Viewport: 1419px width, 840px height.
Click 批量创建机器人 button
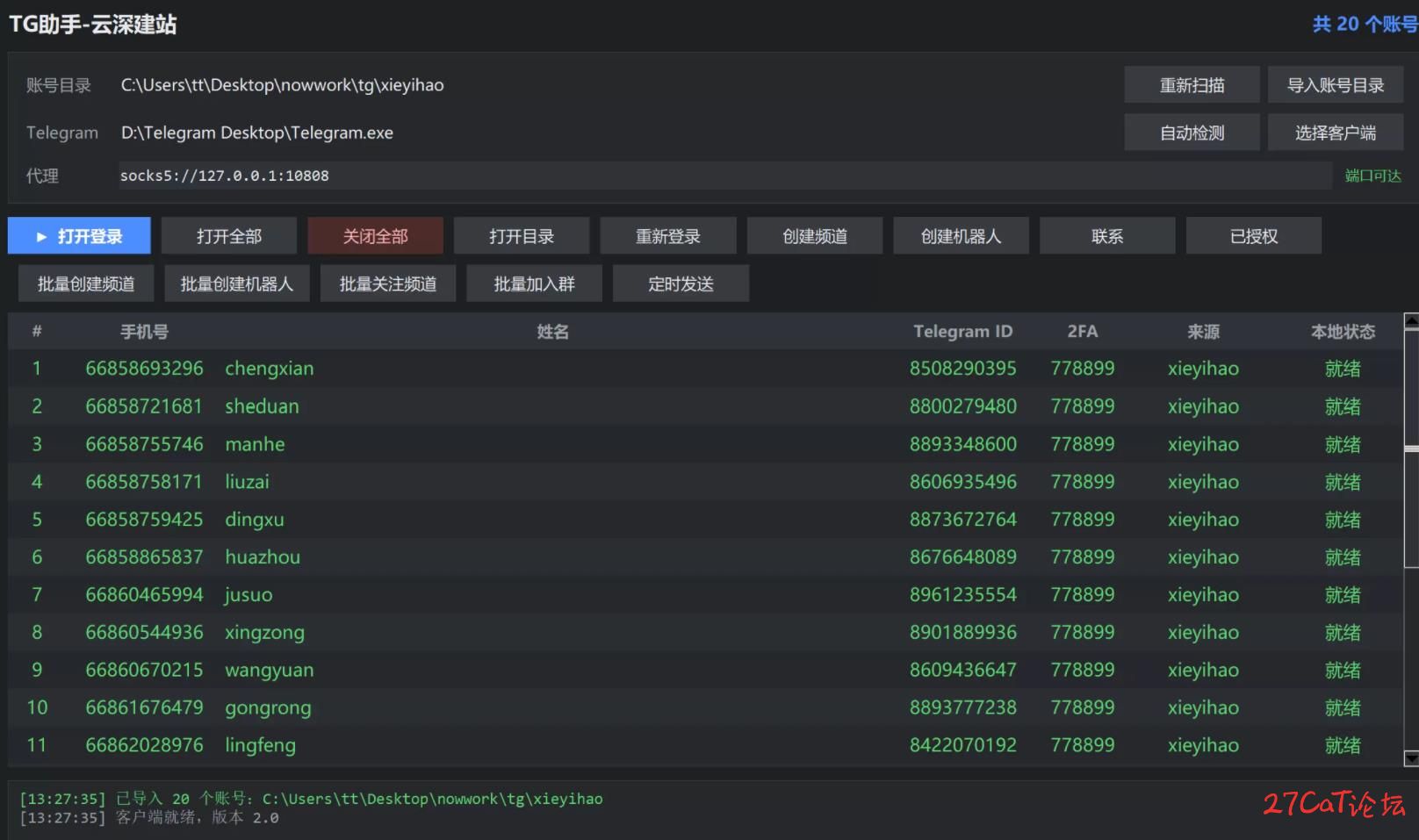pyautogui.click(x=237, y=284)
